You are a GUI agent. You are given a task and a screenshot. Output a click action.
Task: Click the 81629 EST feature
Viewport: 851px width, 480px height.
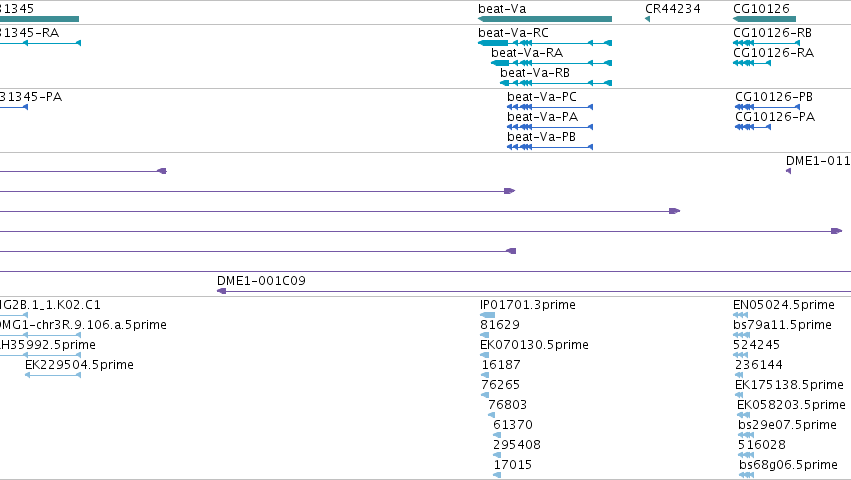click(x=485, y=335)
